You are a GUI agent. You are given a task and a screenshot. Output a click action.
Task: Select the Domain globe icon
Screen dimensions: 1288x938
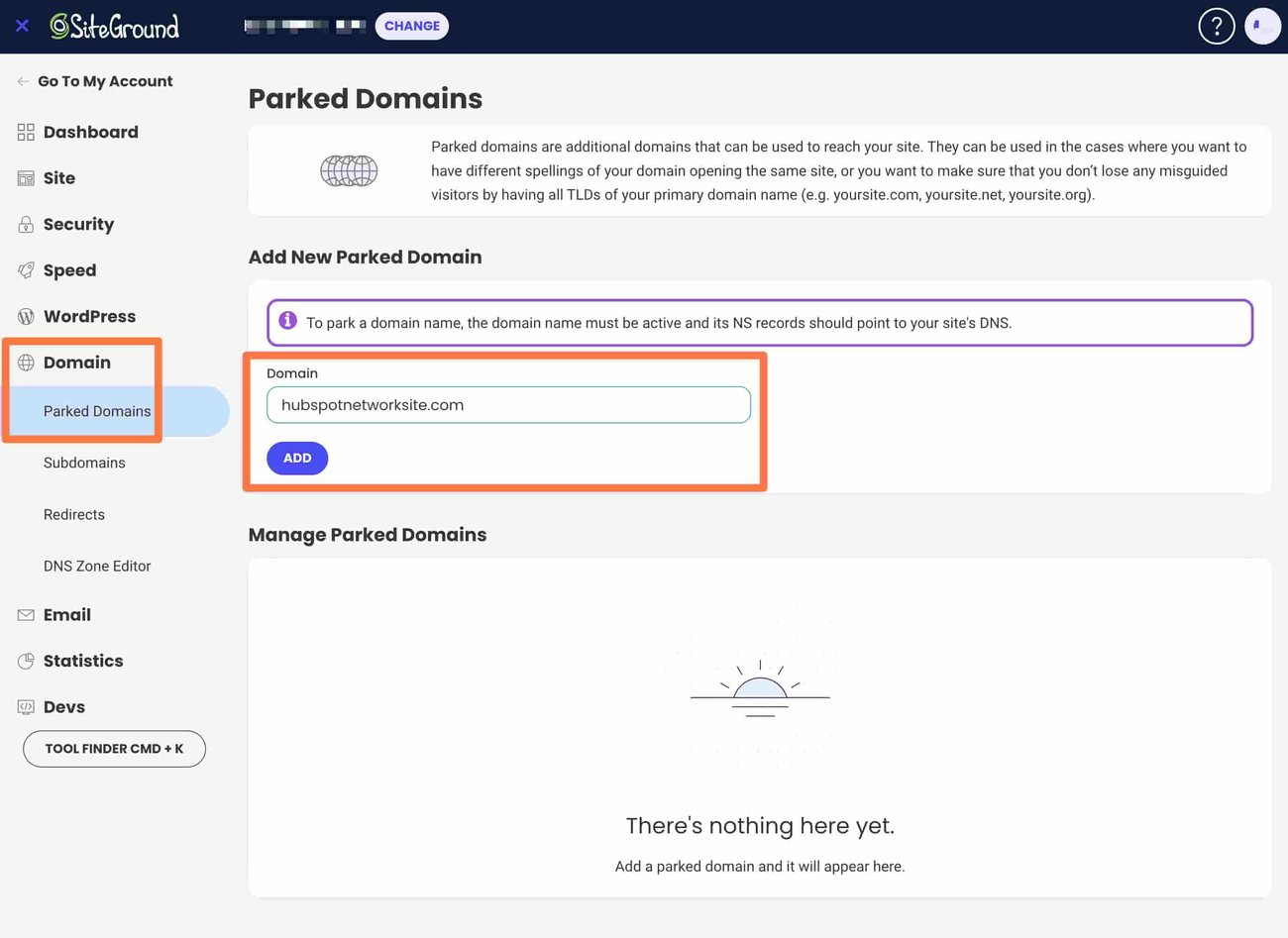[24, 362]
